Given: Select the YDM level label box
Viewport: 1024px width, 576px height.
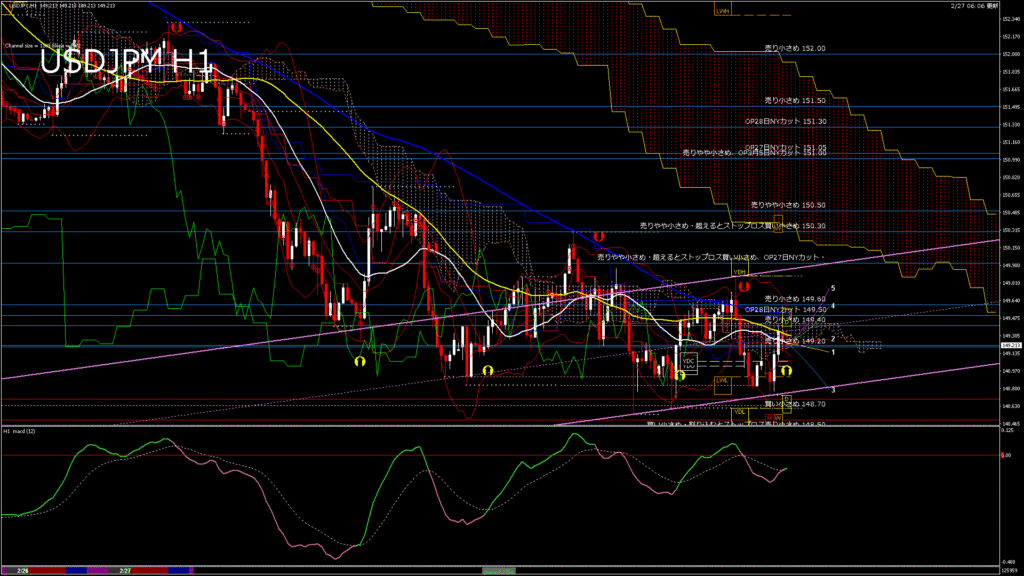Looking at the screenshot, I should 741,271.
